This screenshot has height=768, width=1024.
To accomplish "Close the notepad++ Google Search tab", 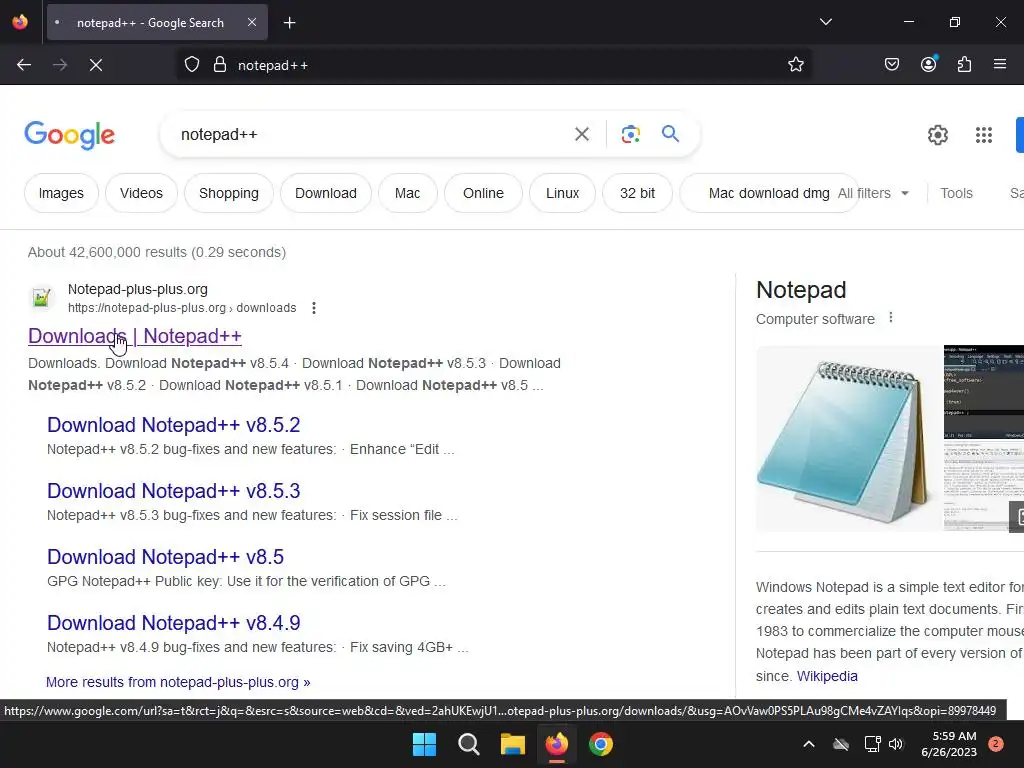I will [252, 22].
